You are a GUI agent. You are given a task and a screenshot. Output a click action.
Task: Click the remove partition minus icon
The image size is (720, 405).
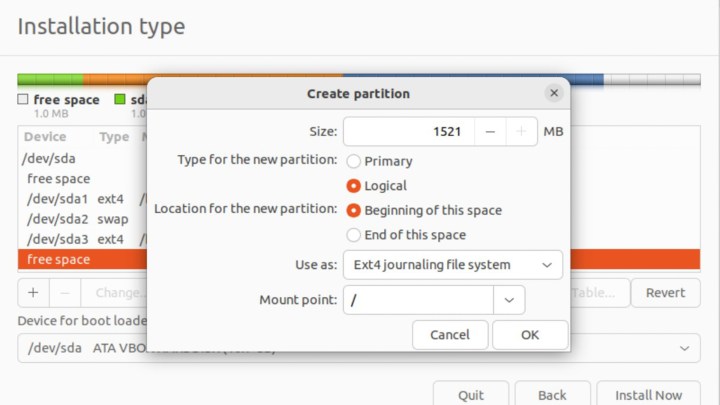[x=65, y=293]
